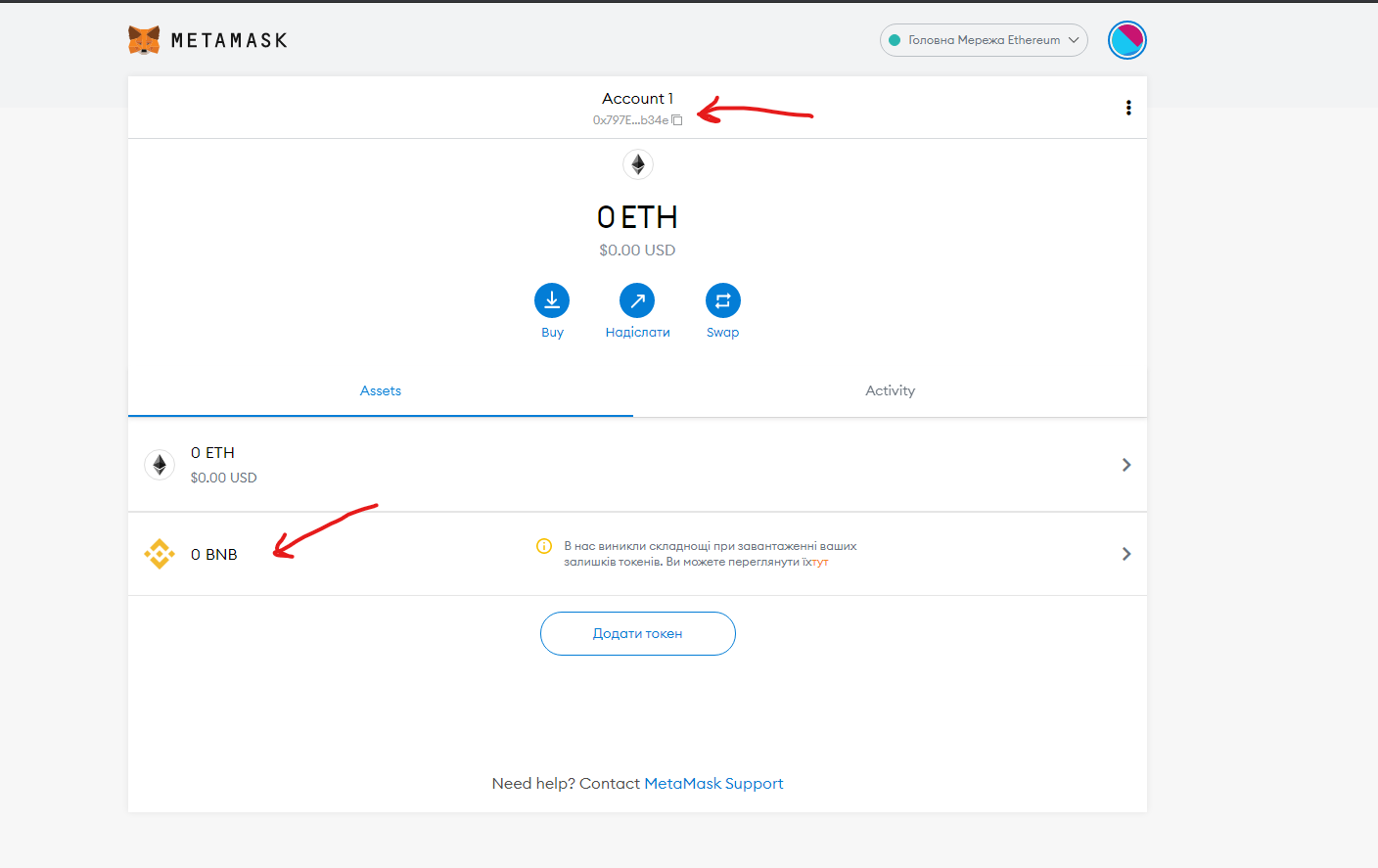Click the Swap label

click(723, 333)
